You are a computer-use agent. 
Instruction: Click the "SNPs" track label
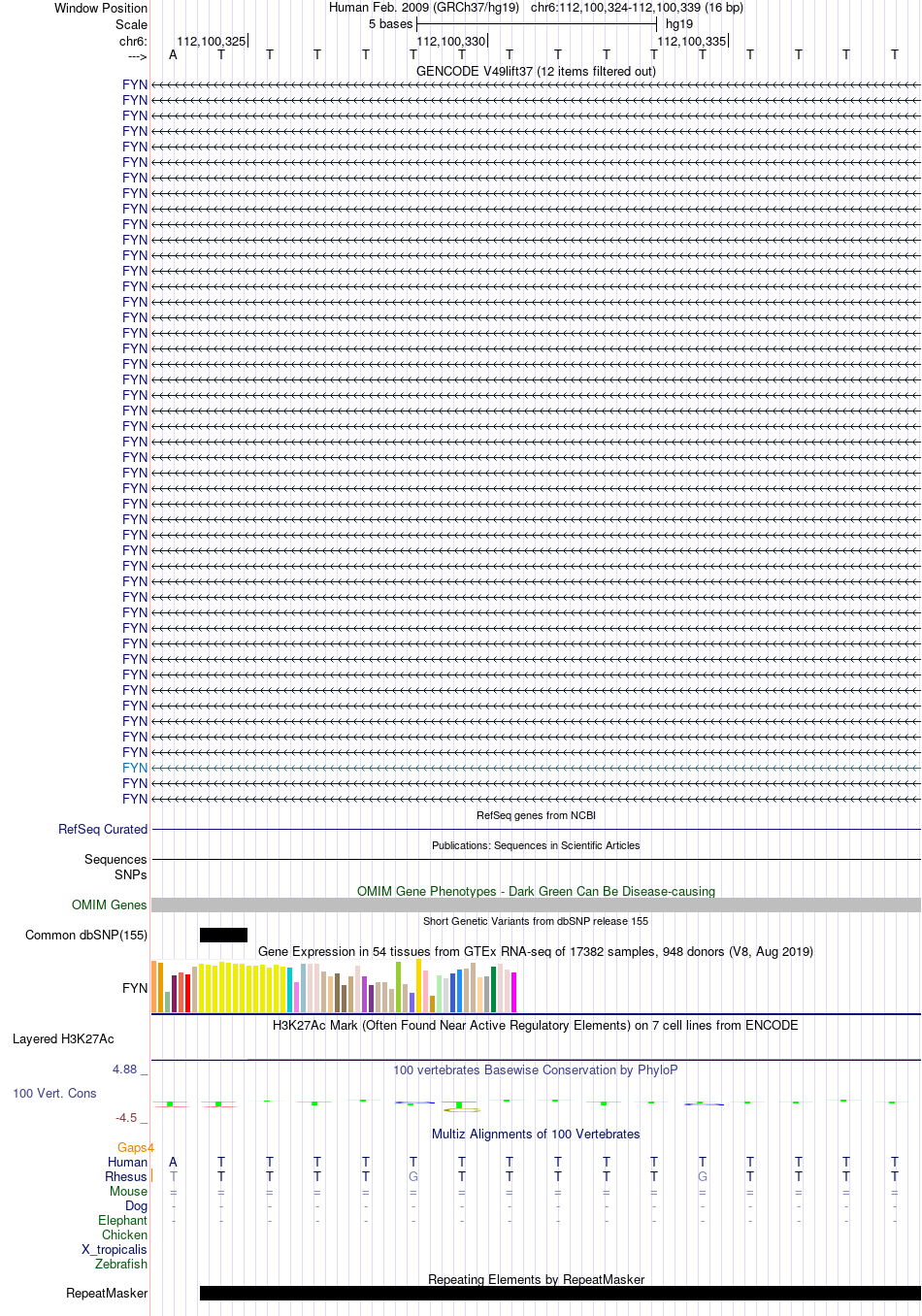[x=131, y=874]
